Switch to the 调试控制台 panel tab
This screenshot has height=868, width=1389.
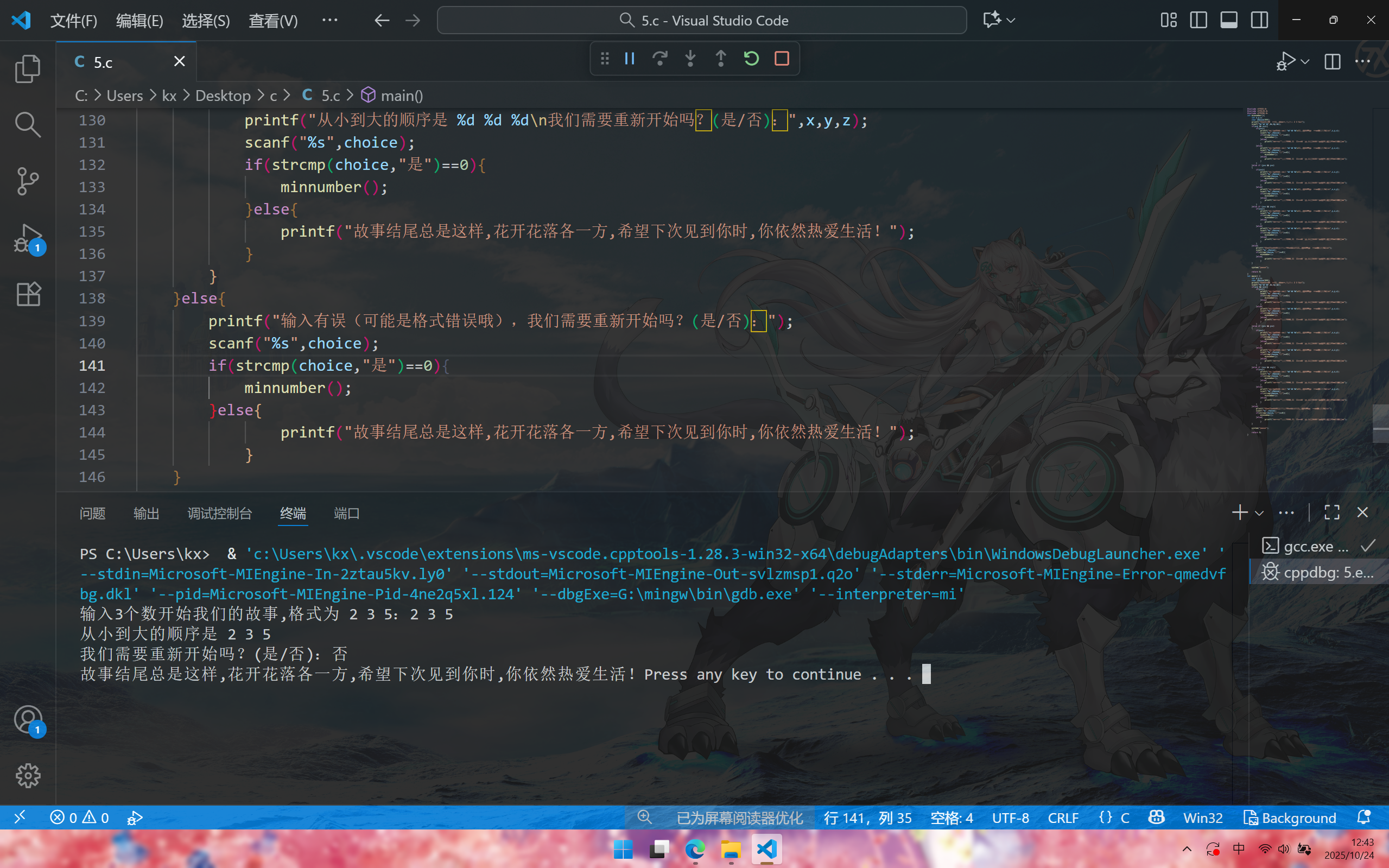[219, 513]
